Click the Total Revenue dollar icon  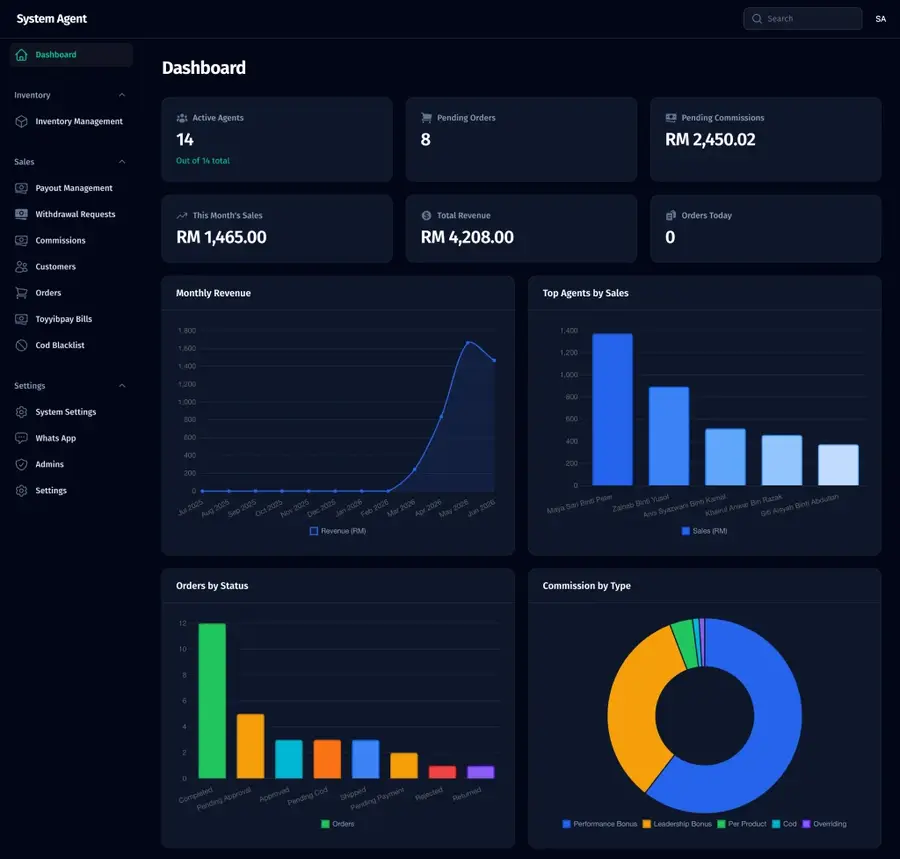tap(426, 216)
